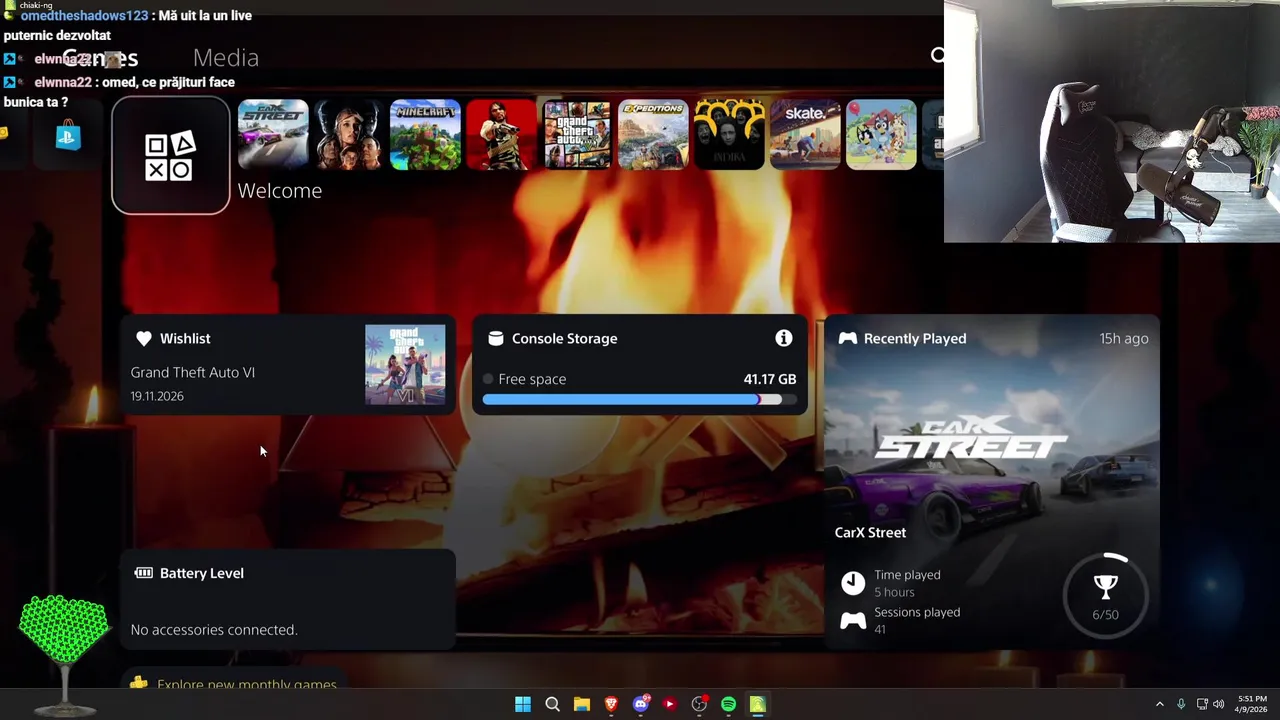Image resolution: width=1280 pixels, height=720 pixels.
Task: Click the CarX Street title under the artwork
Action: 871,532
